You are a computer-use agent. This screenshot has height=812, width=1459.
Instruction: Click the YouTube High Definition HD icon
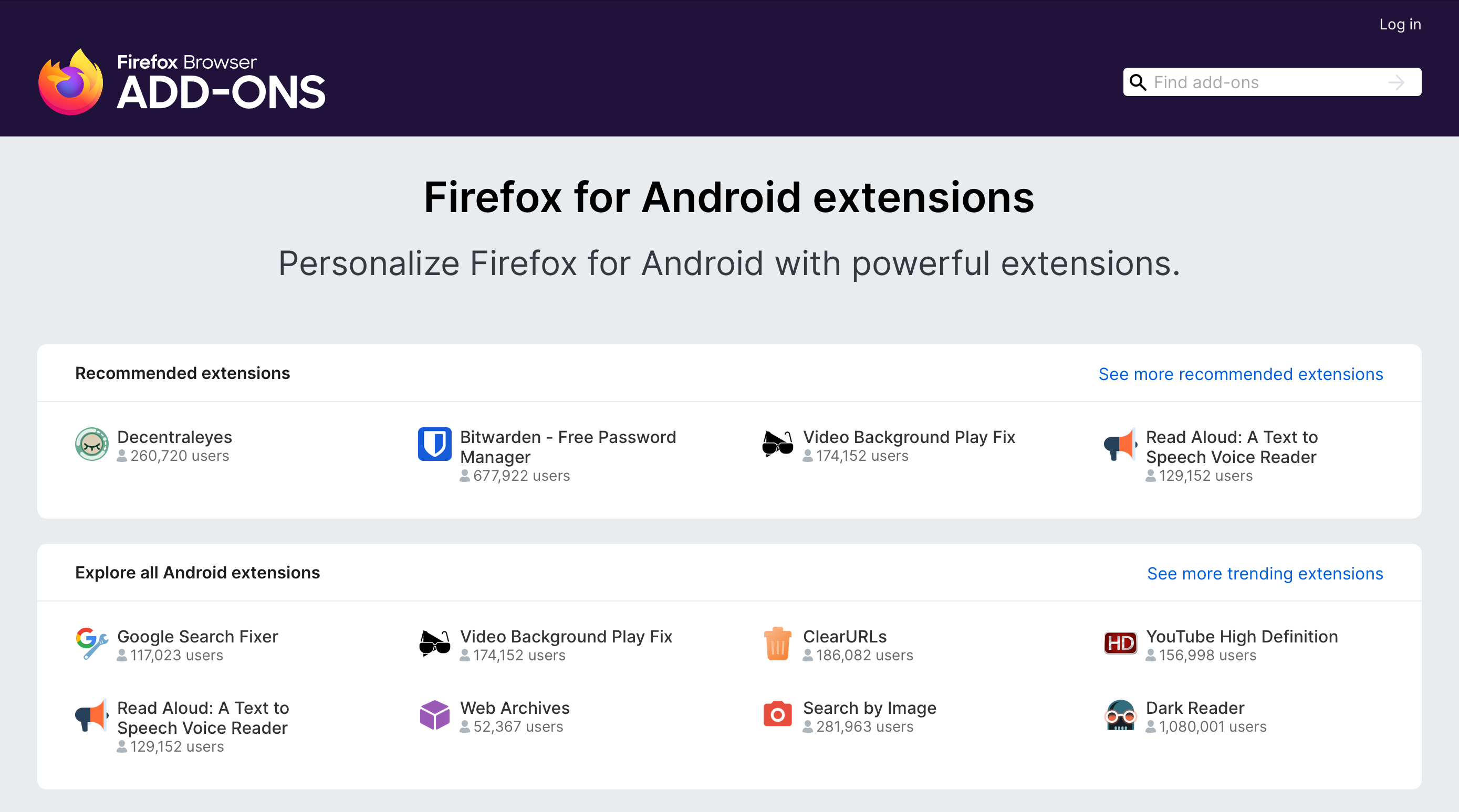click(x=1120, y=644)
